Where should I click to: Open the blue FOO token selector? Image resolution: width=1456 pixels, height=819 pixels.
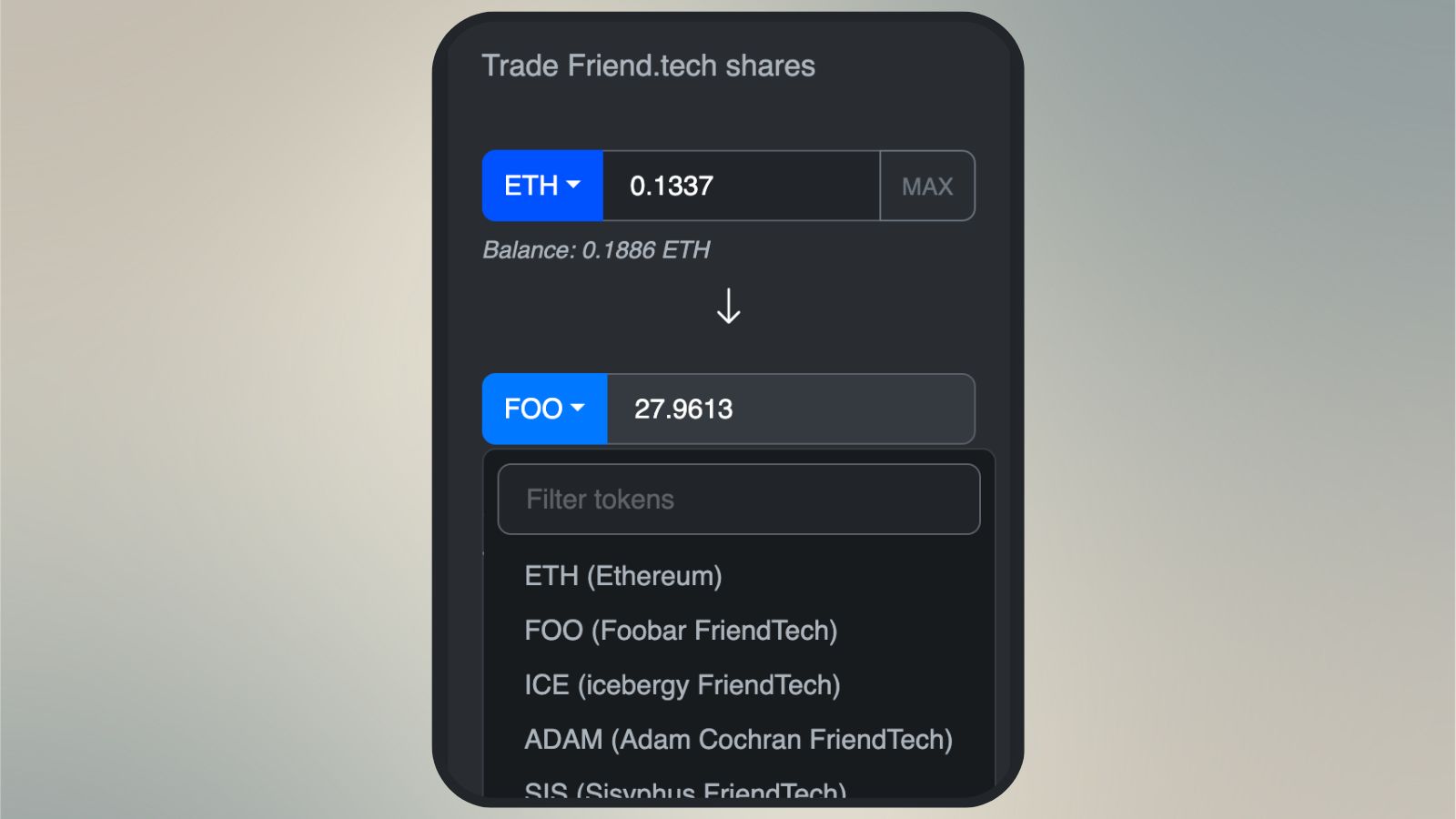[544, 409]
